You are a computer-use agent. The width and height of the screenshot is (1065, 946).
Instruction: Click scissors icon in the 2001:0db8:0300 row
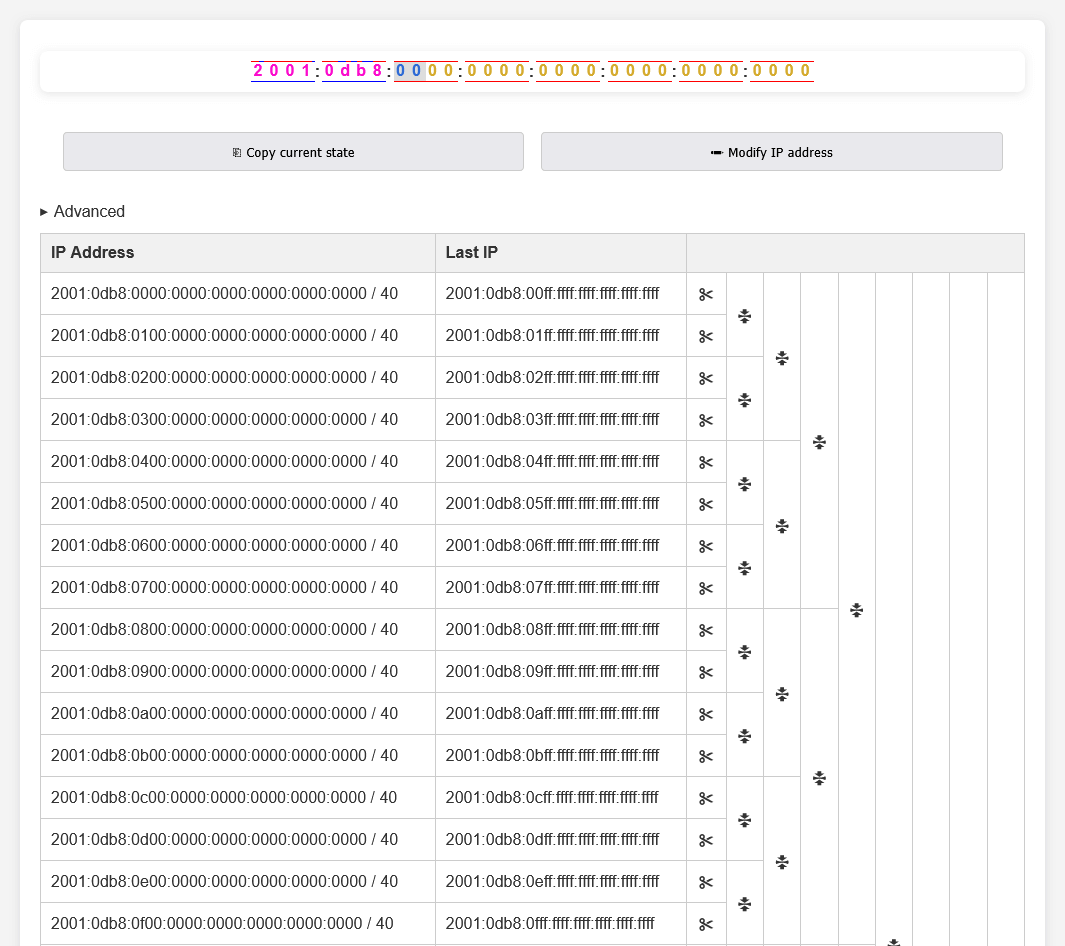706,420
